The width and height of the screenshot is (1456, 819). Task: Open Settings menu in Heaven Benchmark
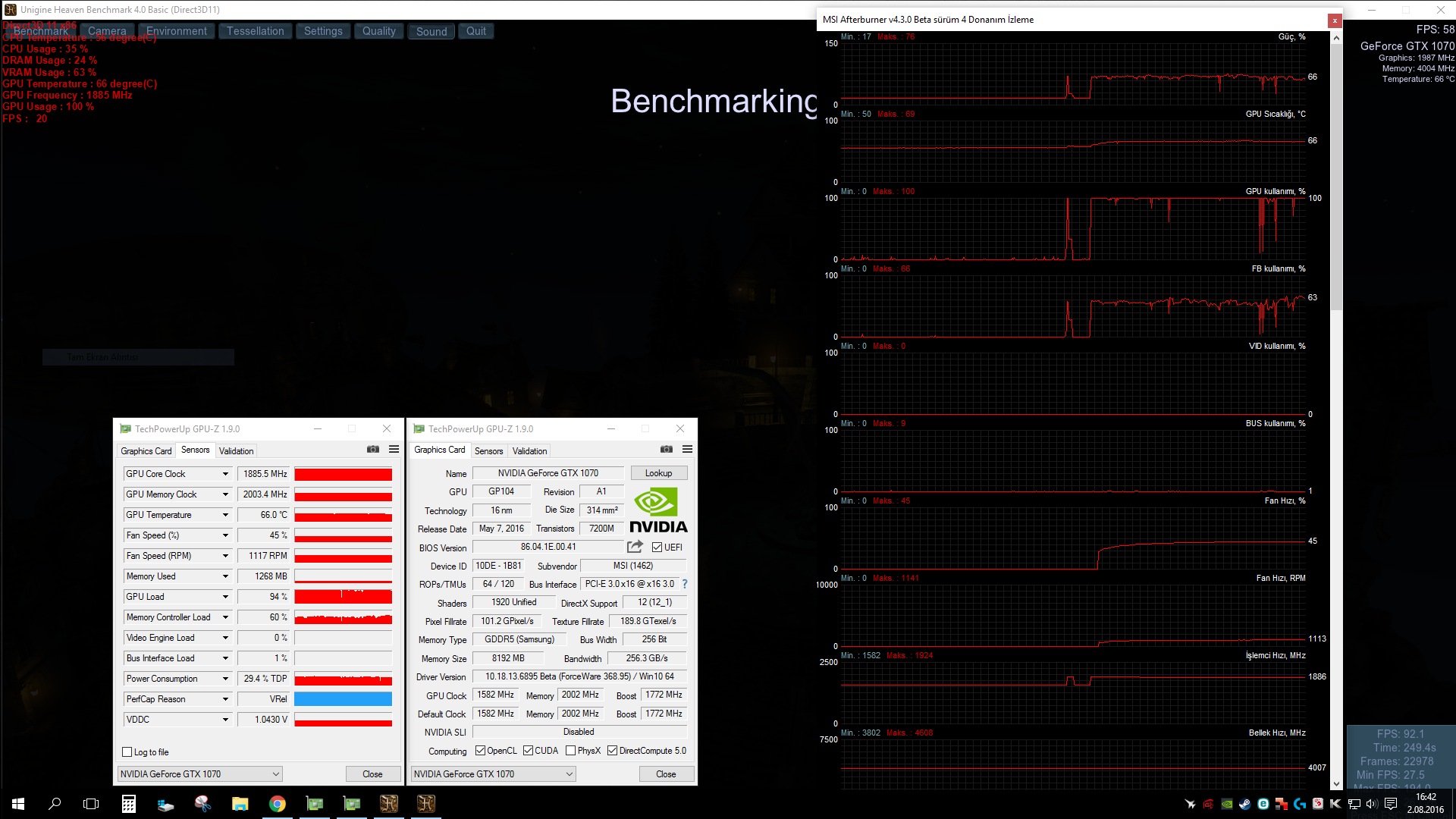323,31
